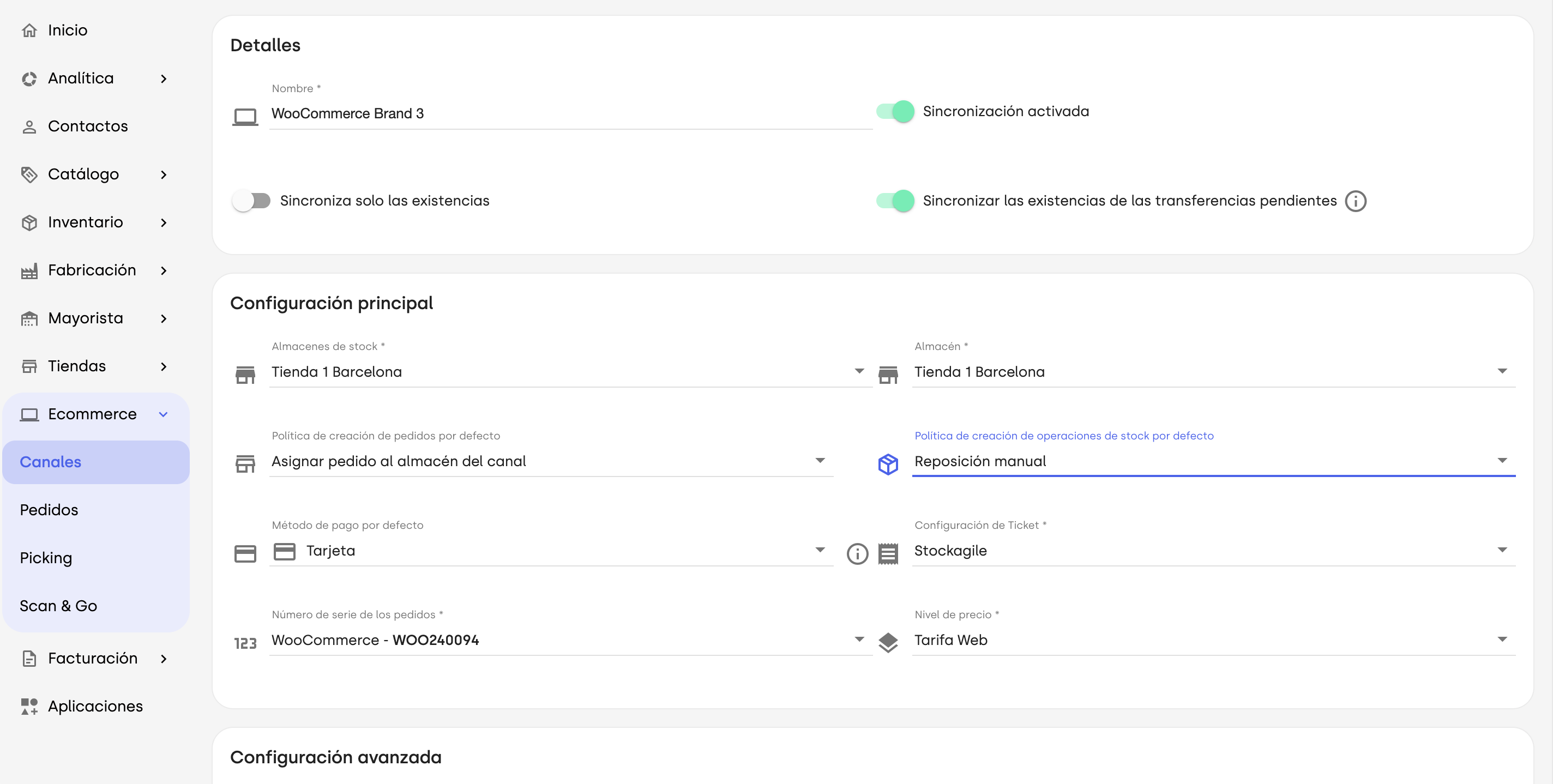The image size is (1553, 784).
Task: Expand the Analítica menu chevron
Action: [164, 79]
